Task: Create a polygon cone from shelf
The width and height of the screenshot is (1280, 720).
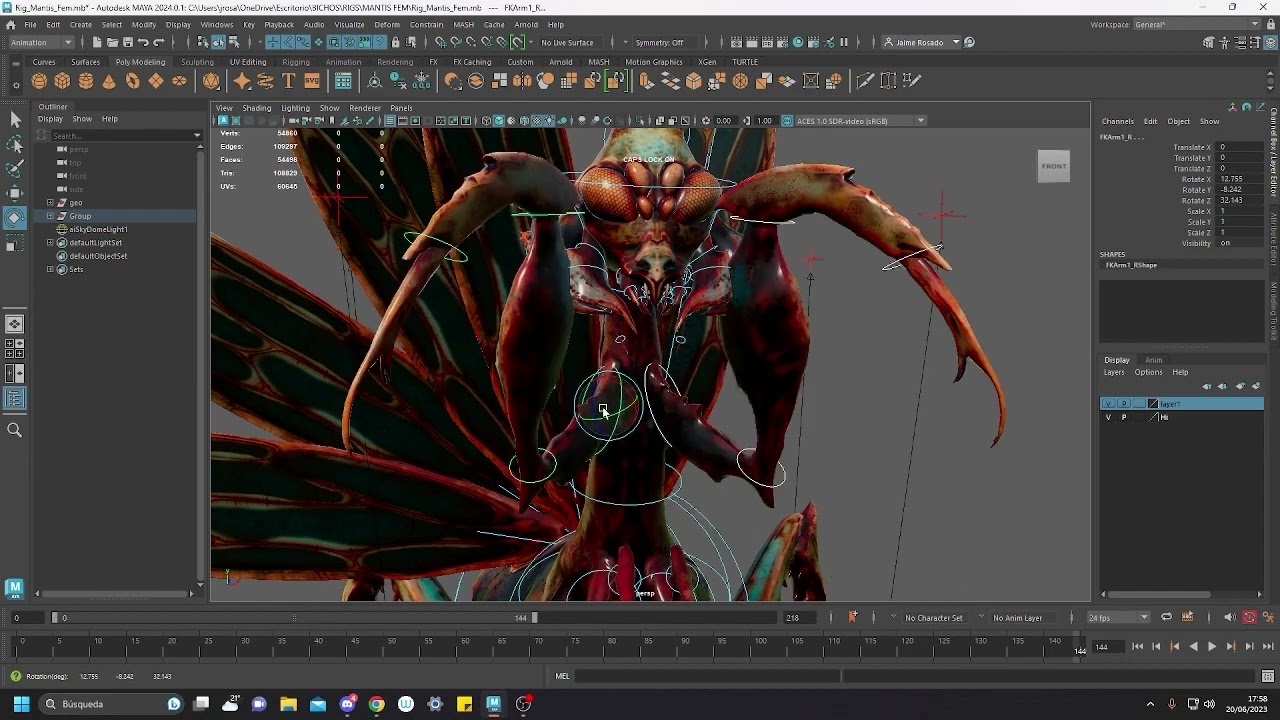Action: point(109,81)
